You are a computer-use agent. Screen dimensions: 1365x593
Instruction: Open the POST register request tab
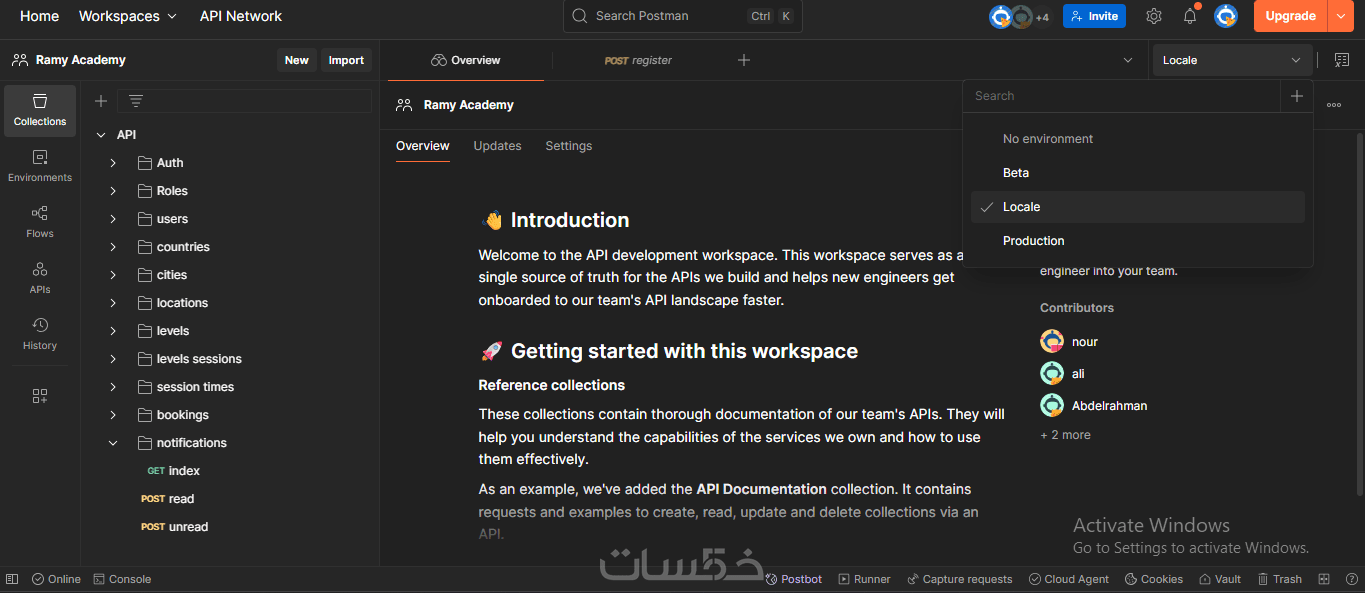(638, 60)
